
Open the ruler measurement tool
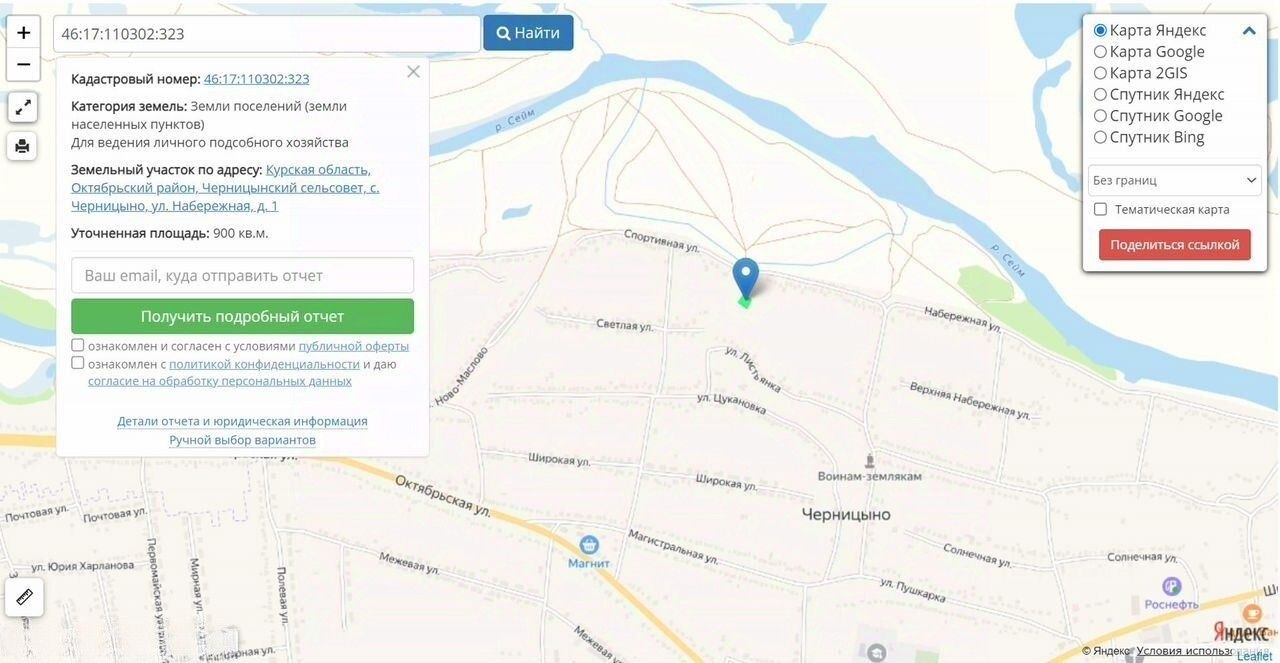[x=25, y=597]
